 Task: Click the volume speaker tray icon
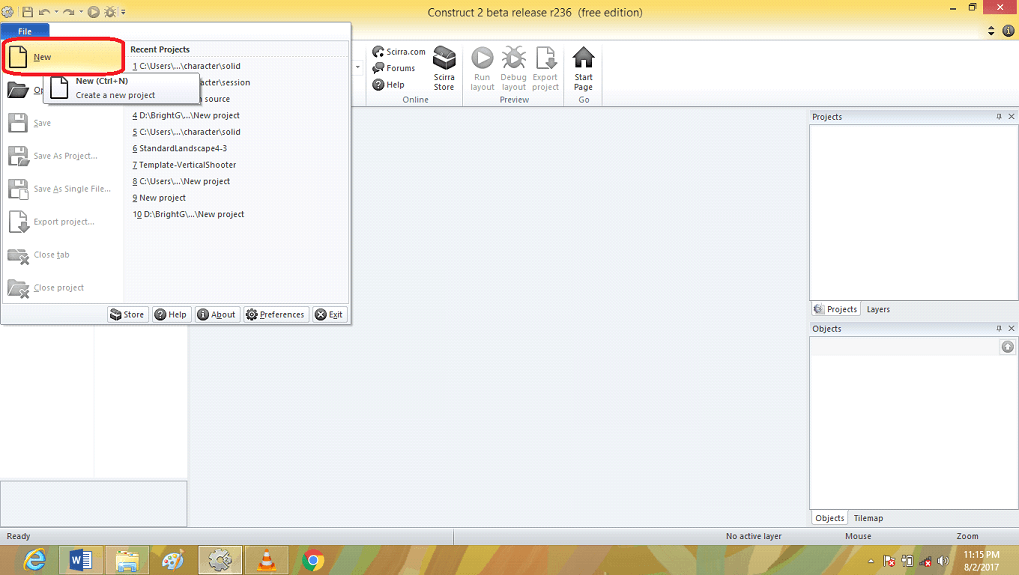[x=944, y=561]
